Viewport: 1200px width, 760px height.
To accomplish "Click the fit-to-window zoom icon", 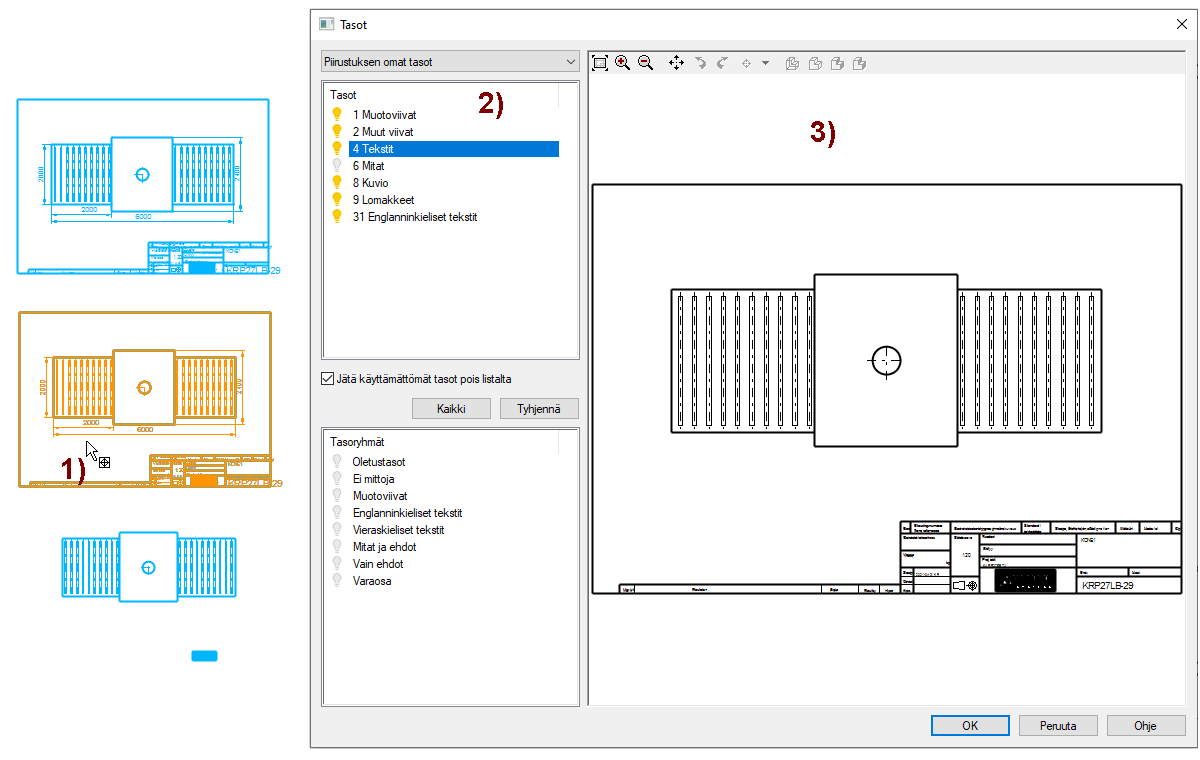I will coord(600,63).
